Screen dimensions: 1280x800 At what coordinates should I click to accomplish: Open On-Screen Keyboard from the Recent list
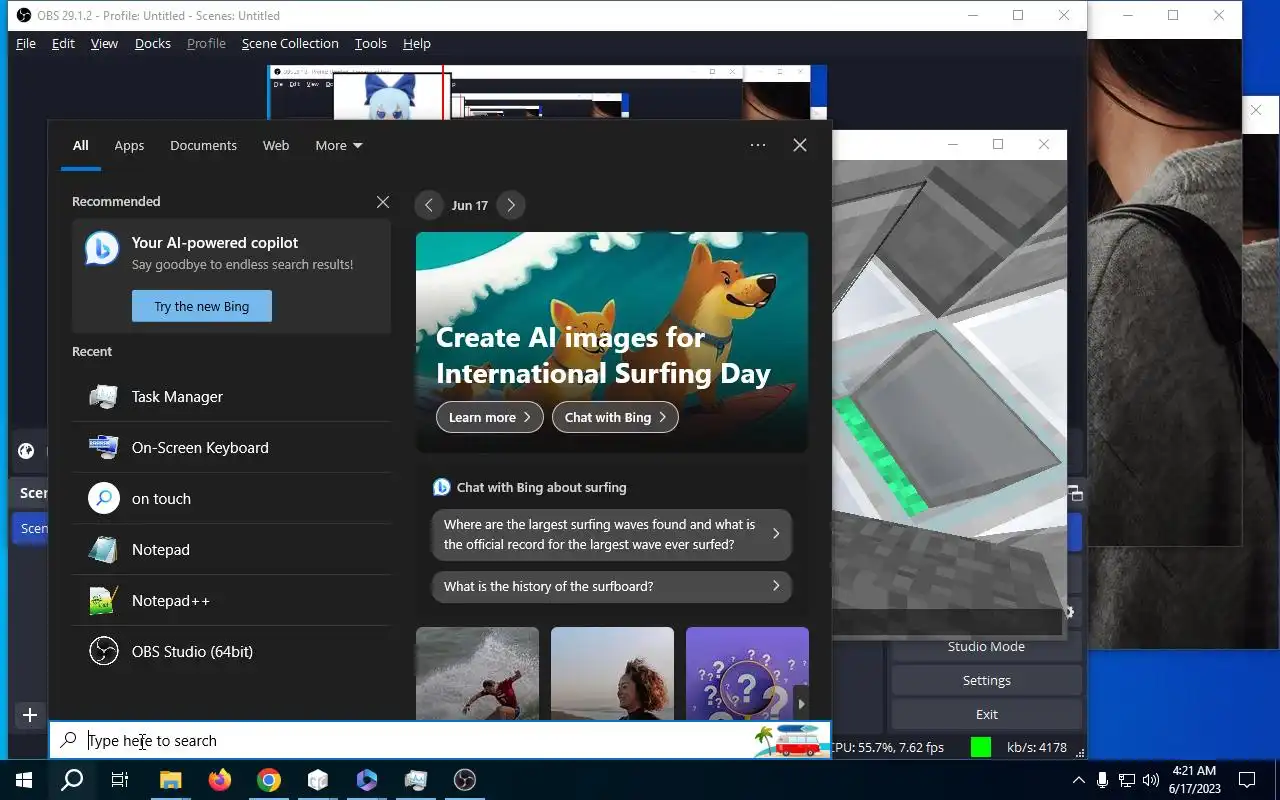[231, 448]
